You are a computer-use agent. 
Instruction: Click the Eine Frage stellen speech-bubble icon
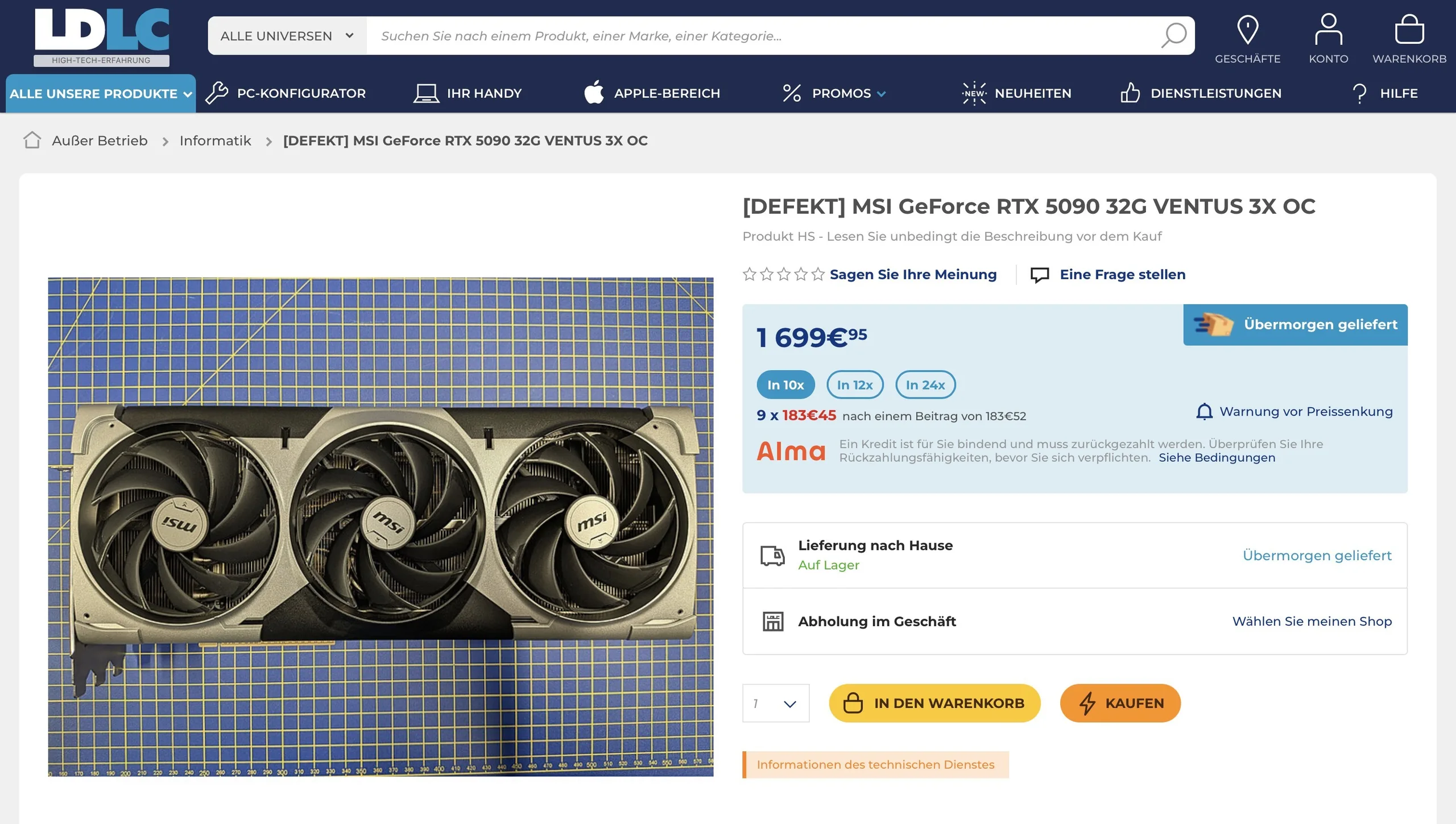click(x=1040, y=275)
